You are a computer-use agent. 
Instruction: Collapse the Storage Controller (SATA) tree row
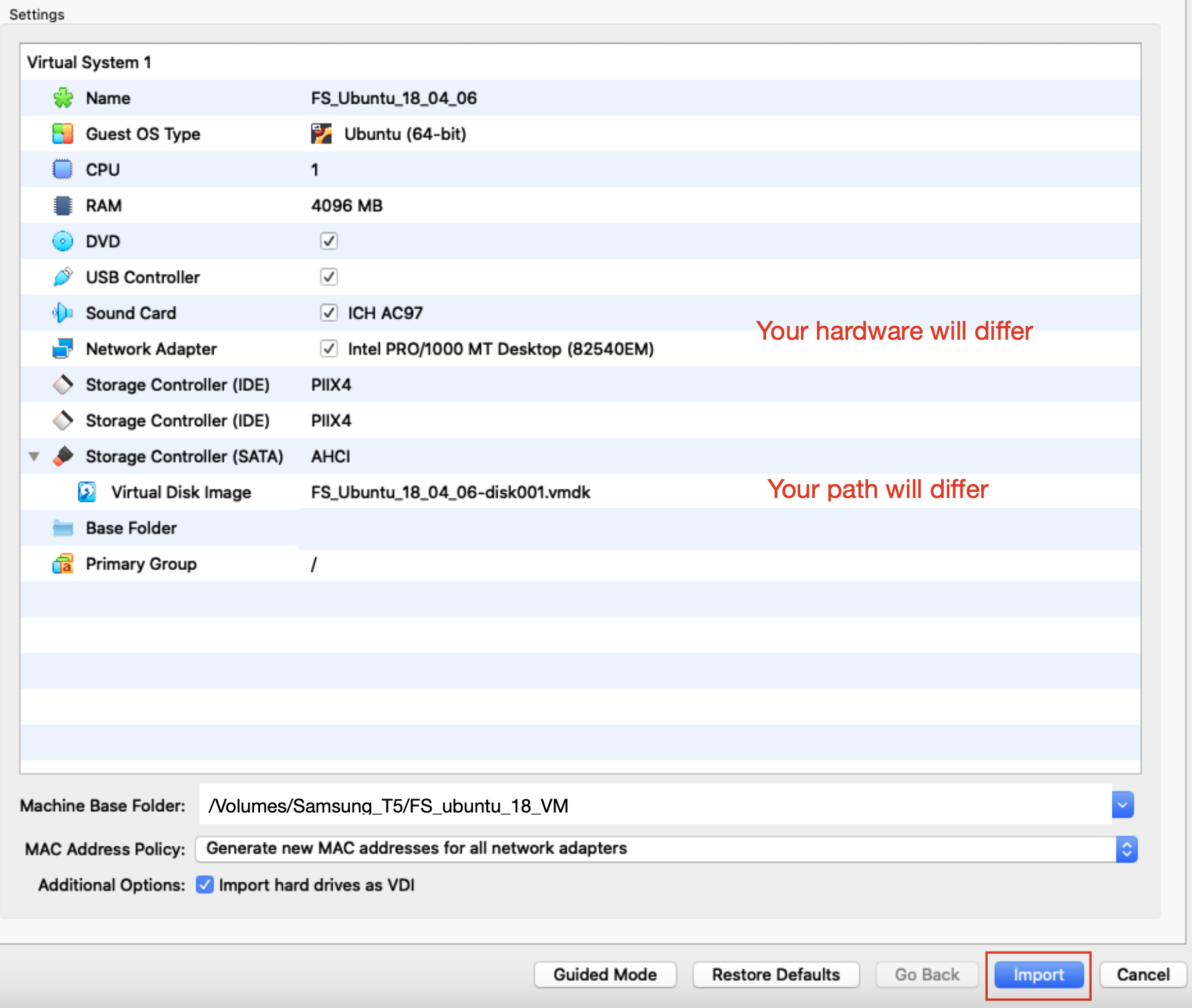tap(35, 457)
